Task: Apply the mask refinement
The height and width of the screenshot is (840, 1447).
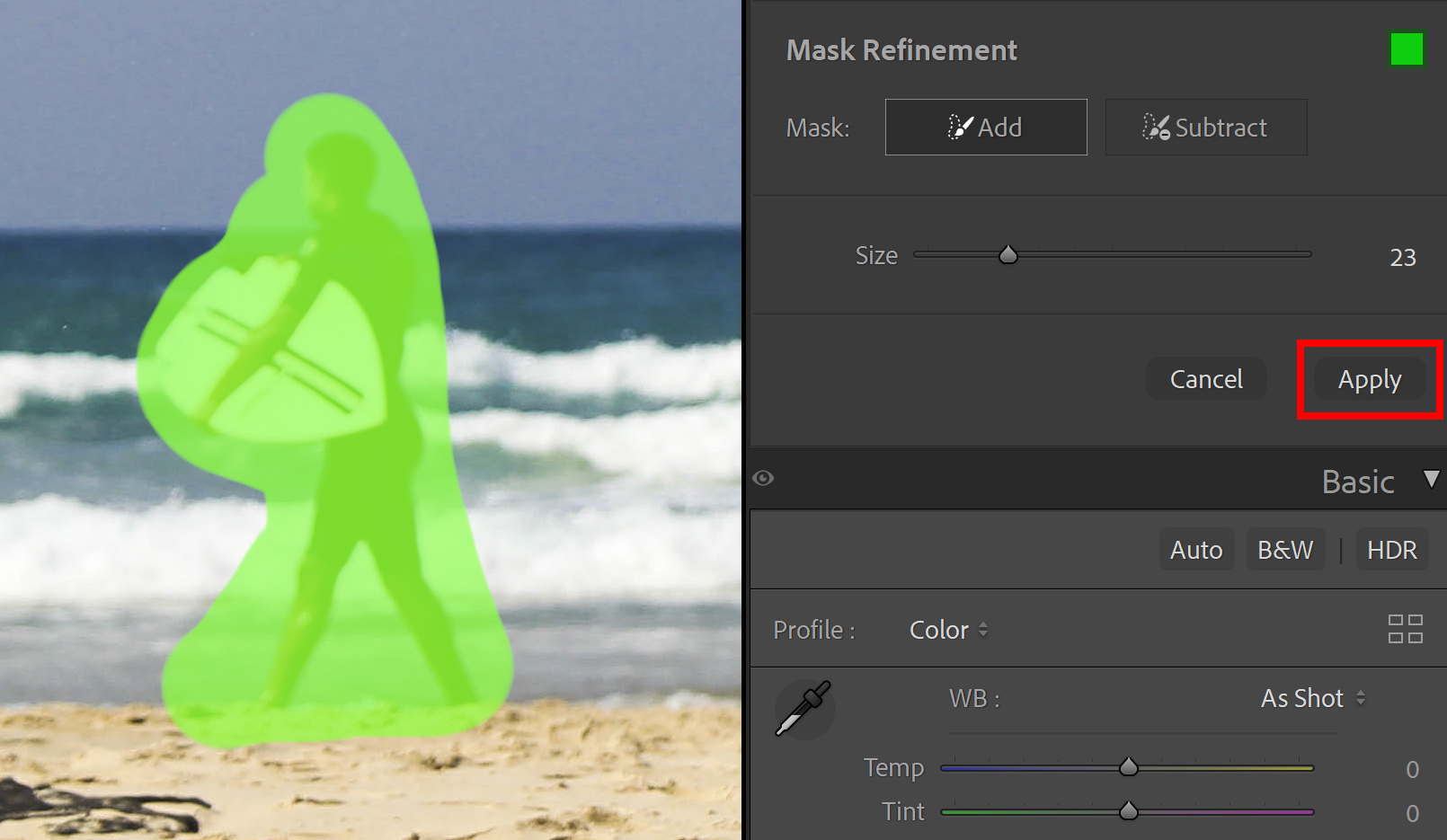Action: tap(1369, 379)
